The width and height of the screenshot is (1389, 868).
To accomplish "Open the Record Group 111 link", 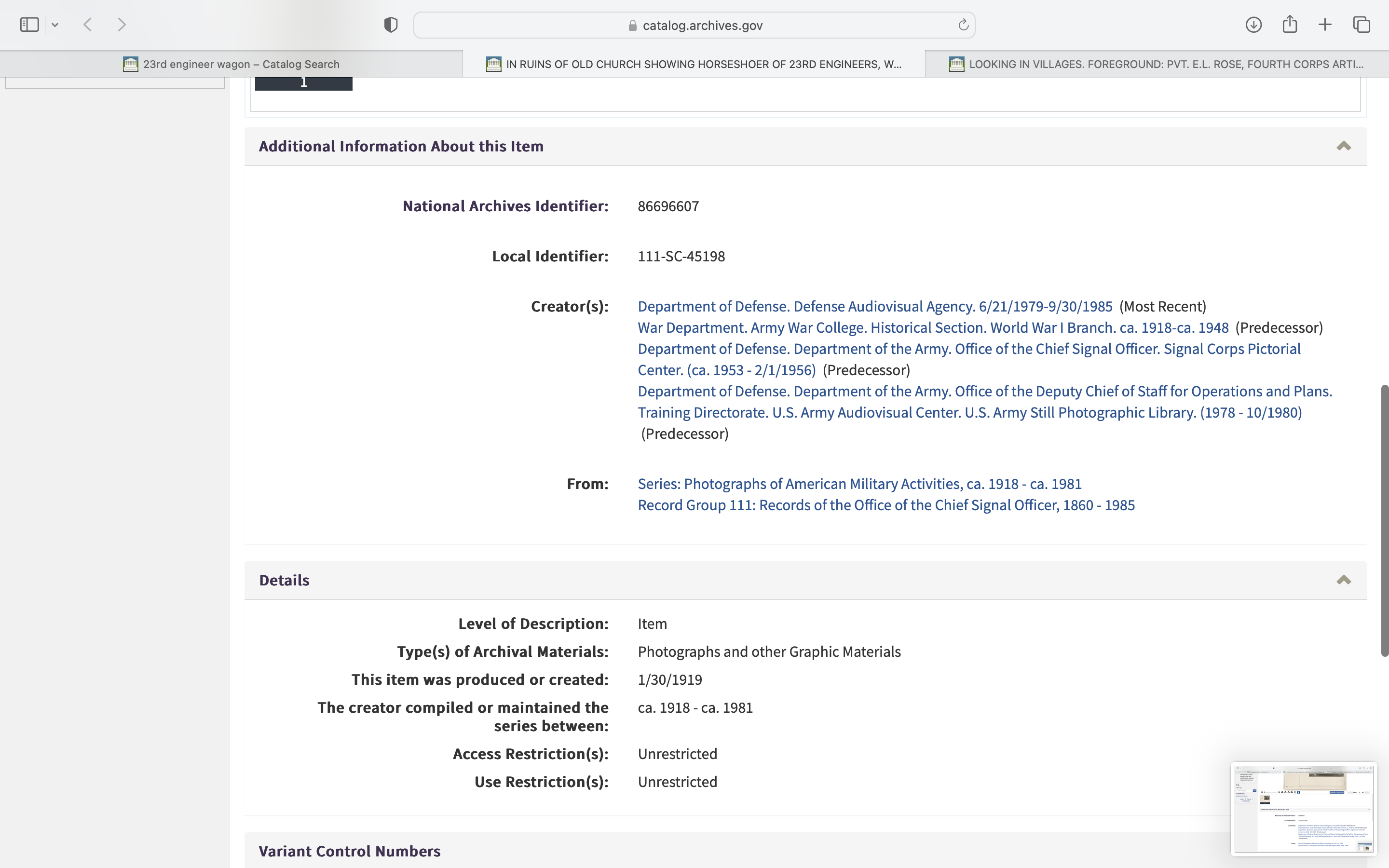I will coord(885,505).
